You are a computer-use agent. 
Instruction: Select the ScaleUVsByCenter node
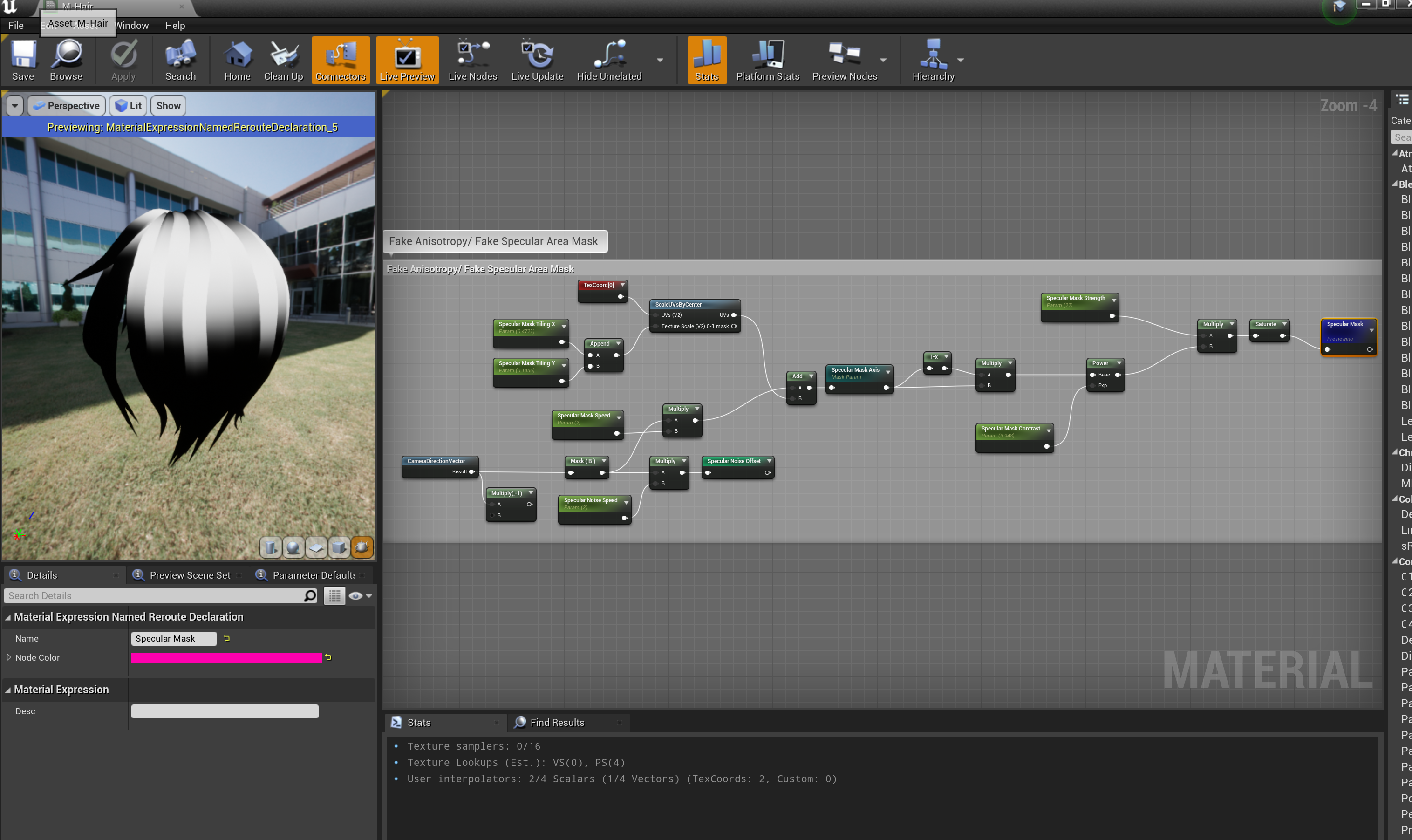695,316
